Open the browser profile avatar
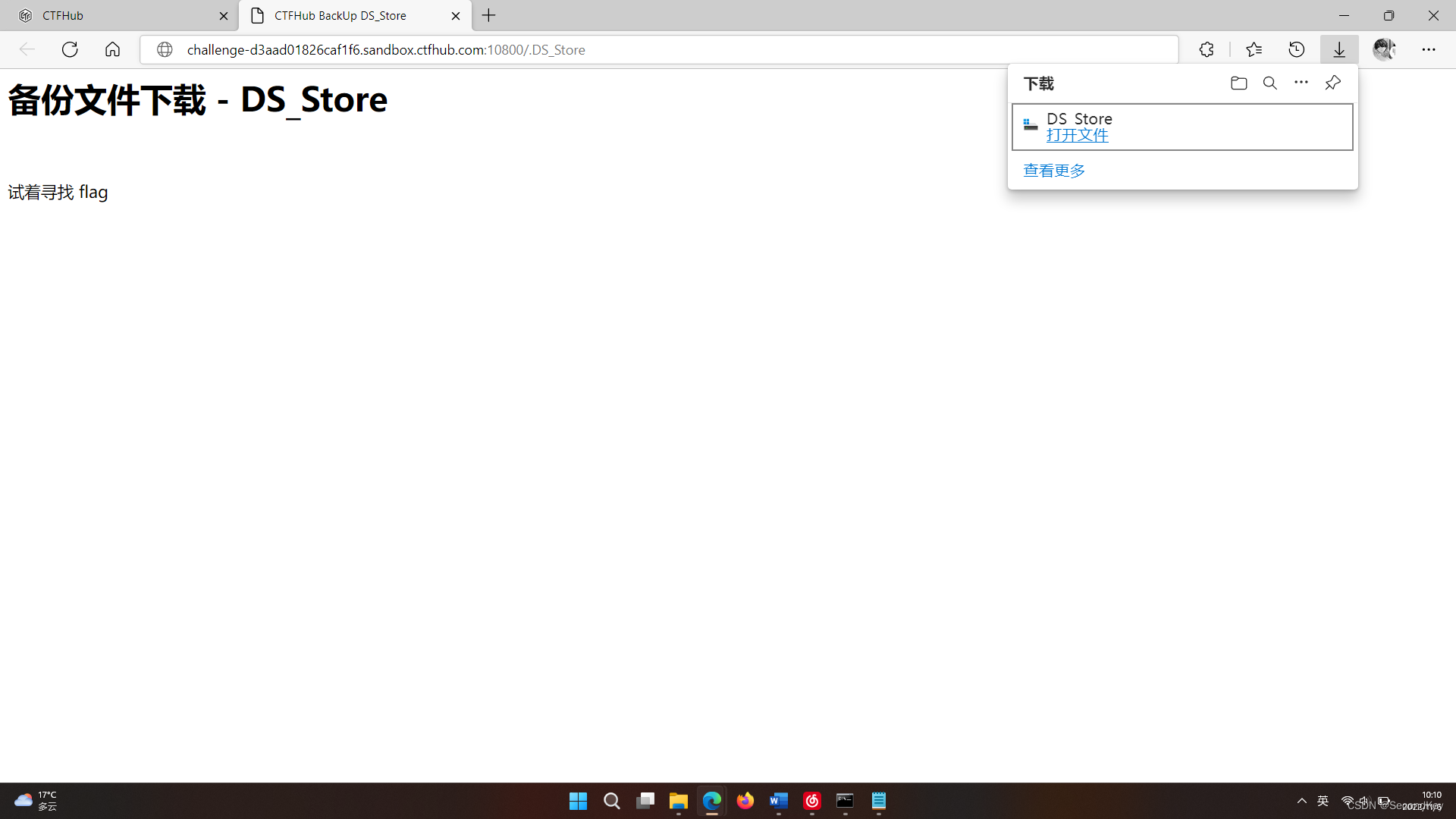1456x819 pixels. point(1385,49)
